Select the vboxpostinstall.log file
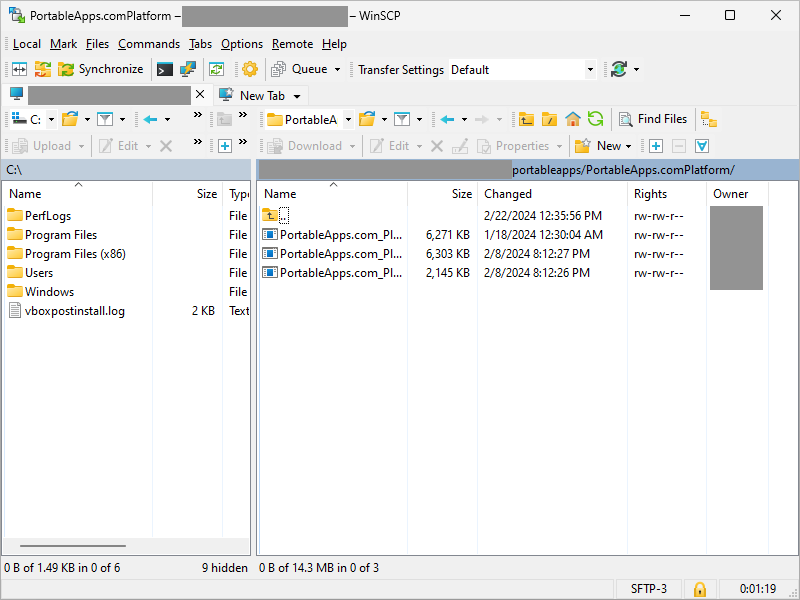 75,311
